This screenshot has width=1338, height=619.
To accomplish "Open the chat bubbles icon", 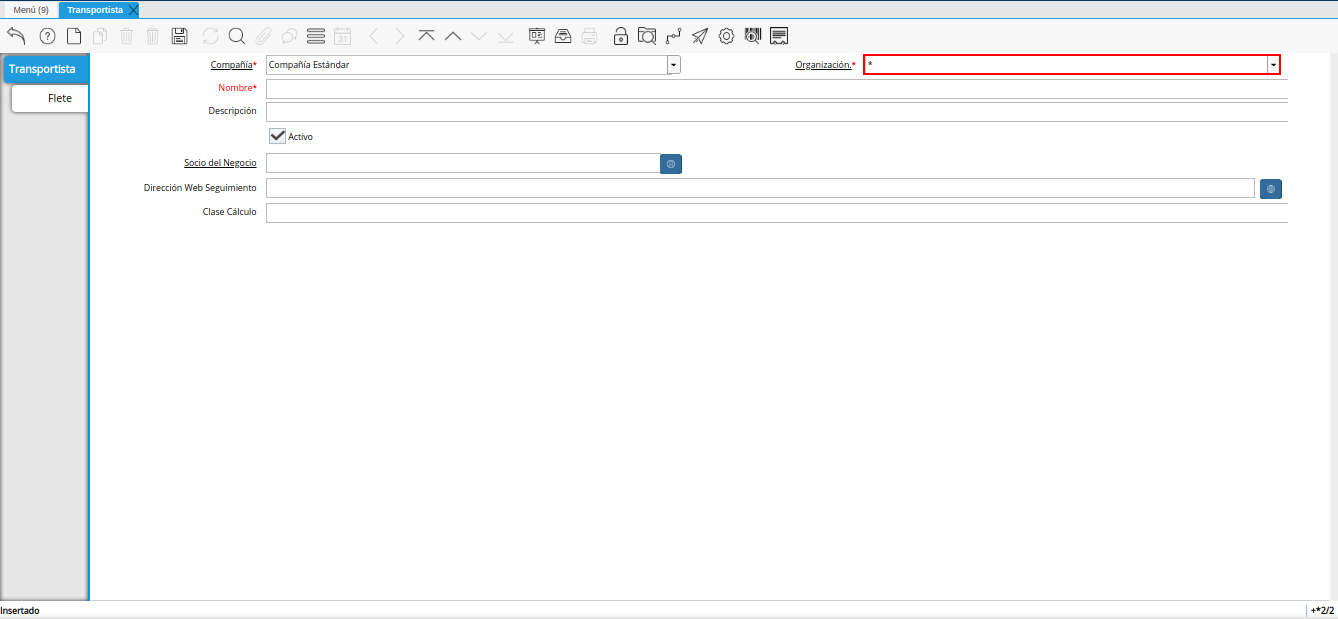I will click(x=289, y=36).
